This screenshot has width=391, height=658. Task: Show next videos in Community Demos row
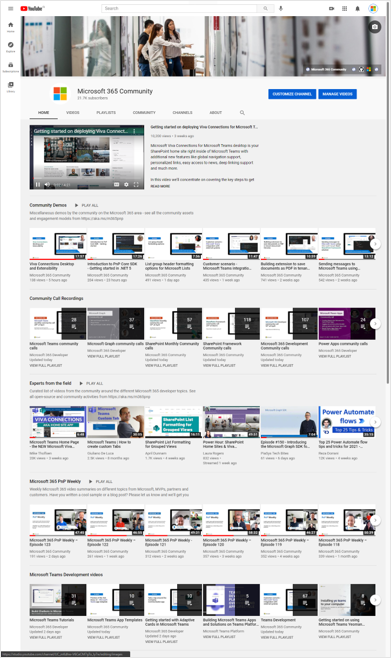375,243
